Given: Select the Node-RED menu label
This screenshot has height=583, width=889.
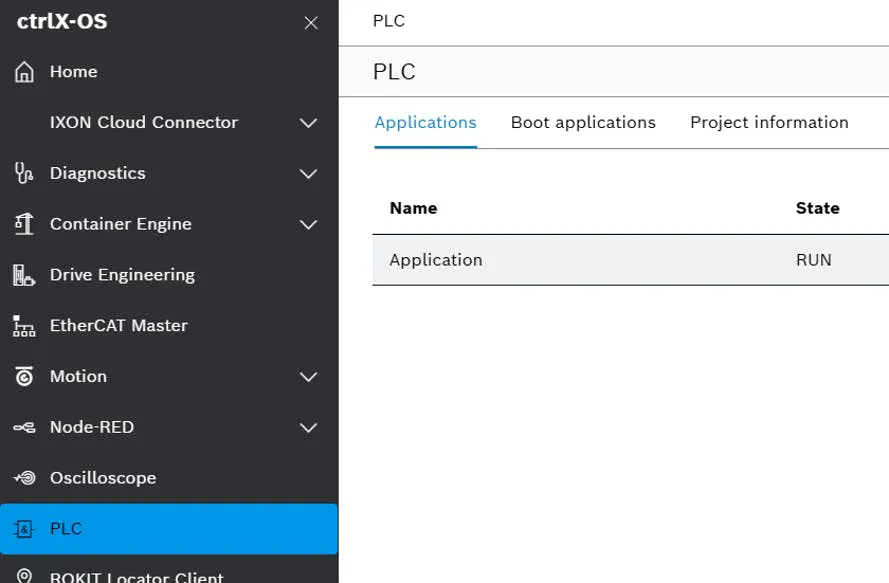Looking at the screenshot, I should tap(92, 427).
